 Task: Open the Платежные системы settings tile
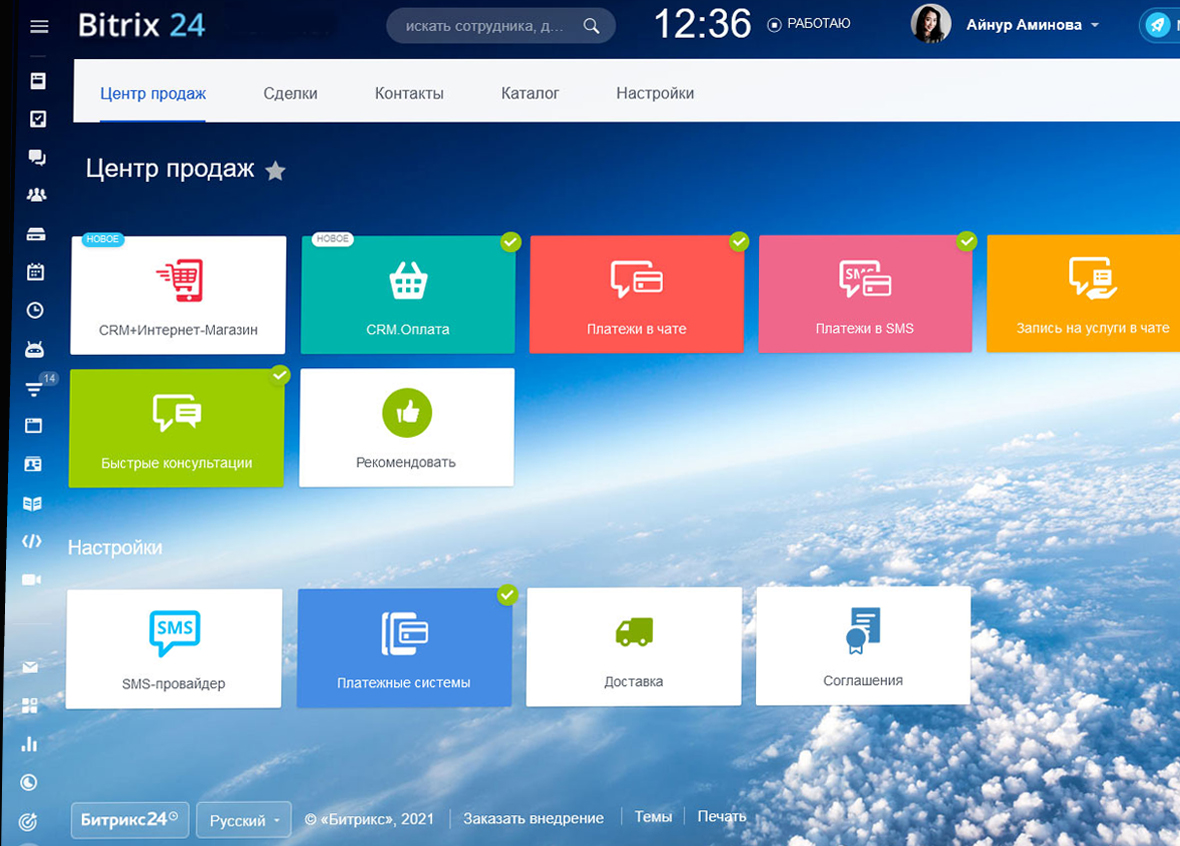point(404,647)
